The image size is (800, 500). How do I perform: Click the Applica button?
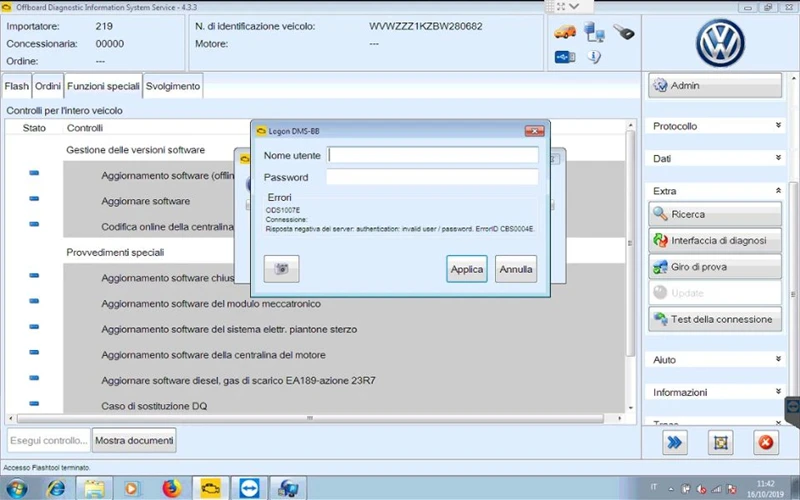[x=467, y=269]
